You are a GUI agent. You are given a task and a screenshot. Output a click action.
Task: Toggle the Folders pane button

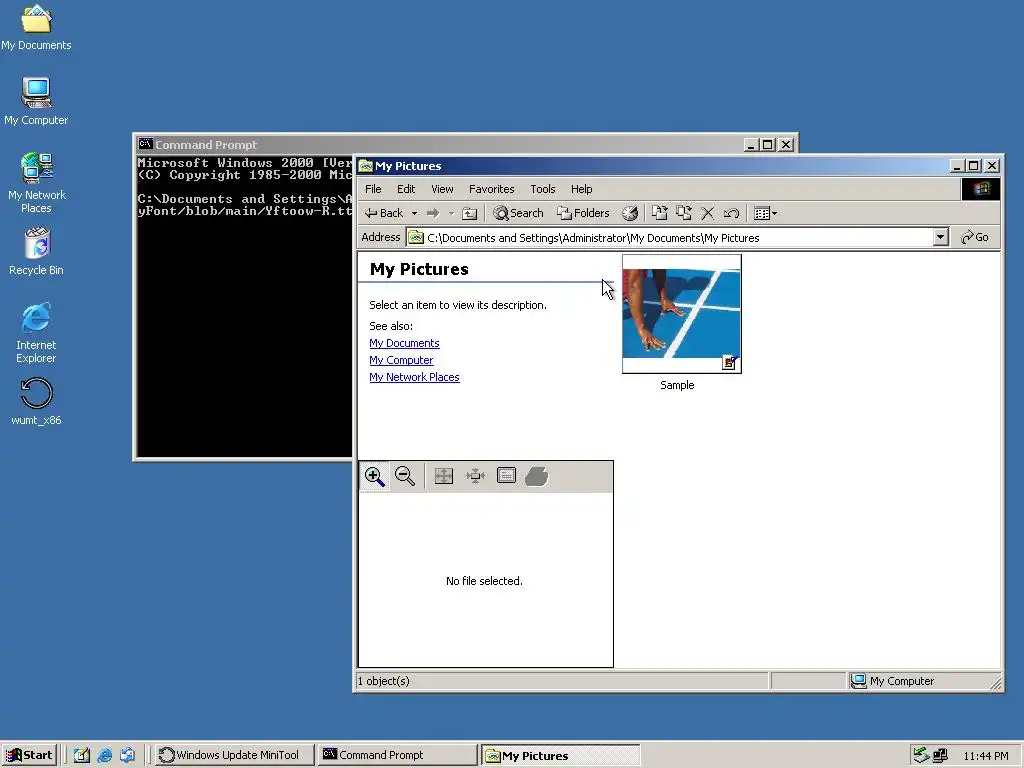[583, 213]
